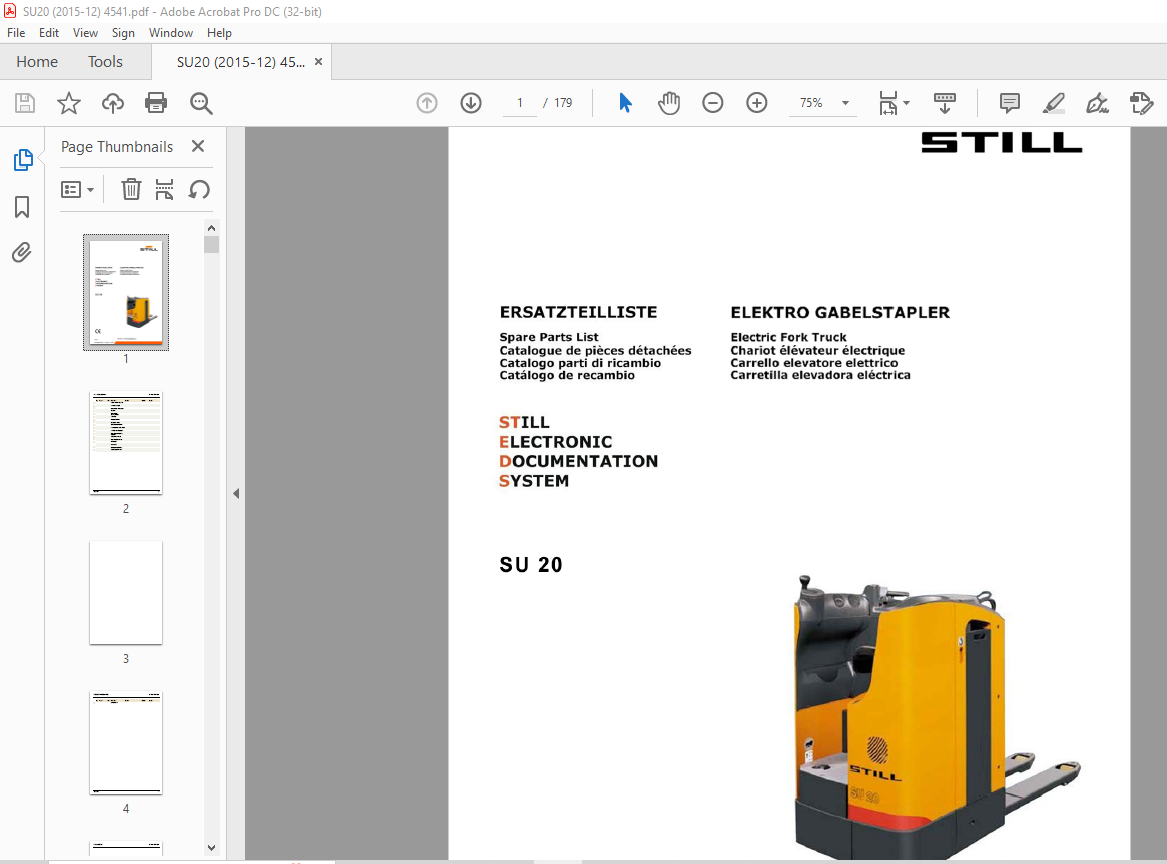This screenshot has width=1167, height=864.
Task: Choose the Selection arrow tool
Action: (625, 103)
